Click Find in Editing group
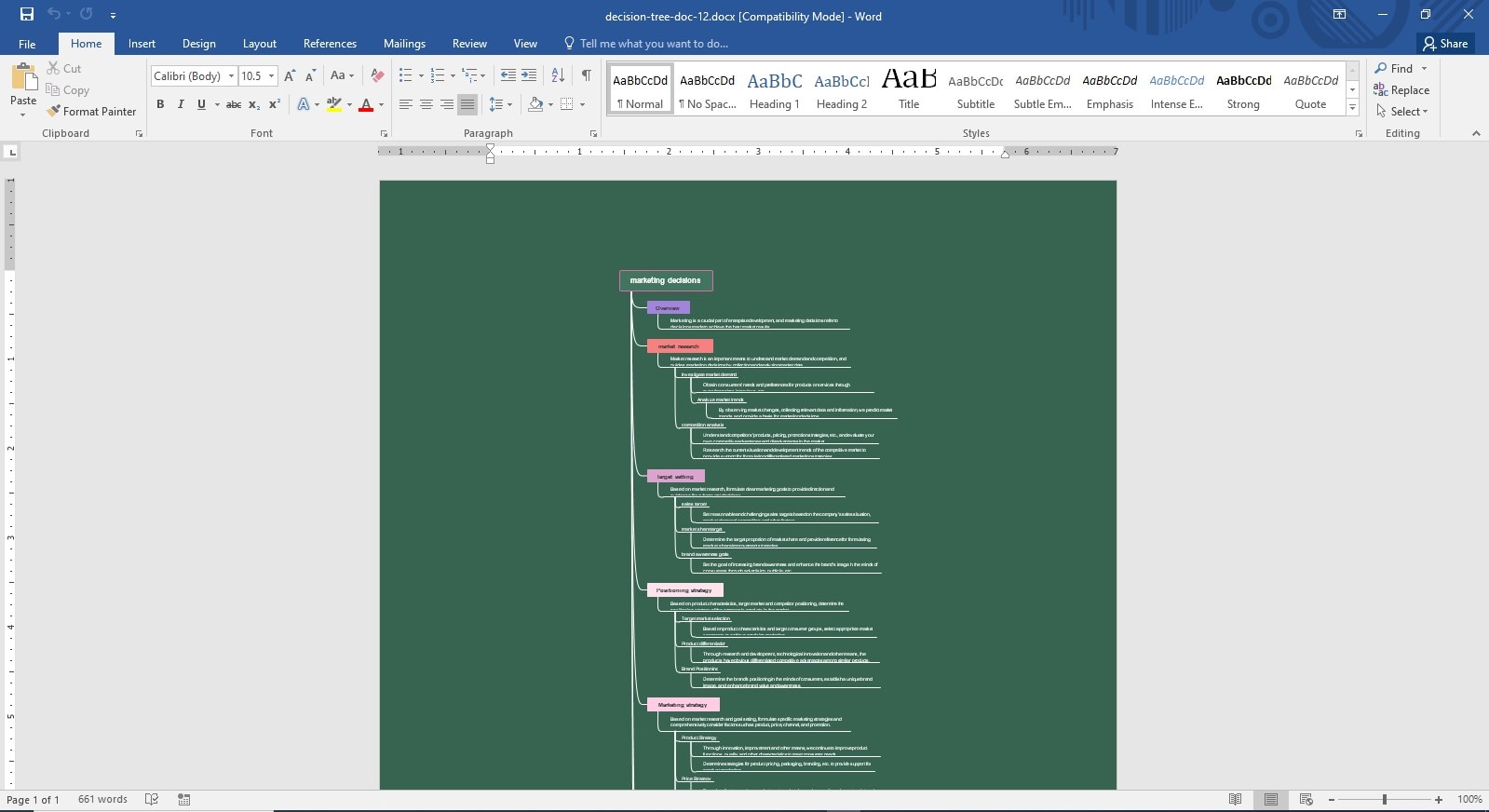The image size is (1489, 812). pos(1394,68)
